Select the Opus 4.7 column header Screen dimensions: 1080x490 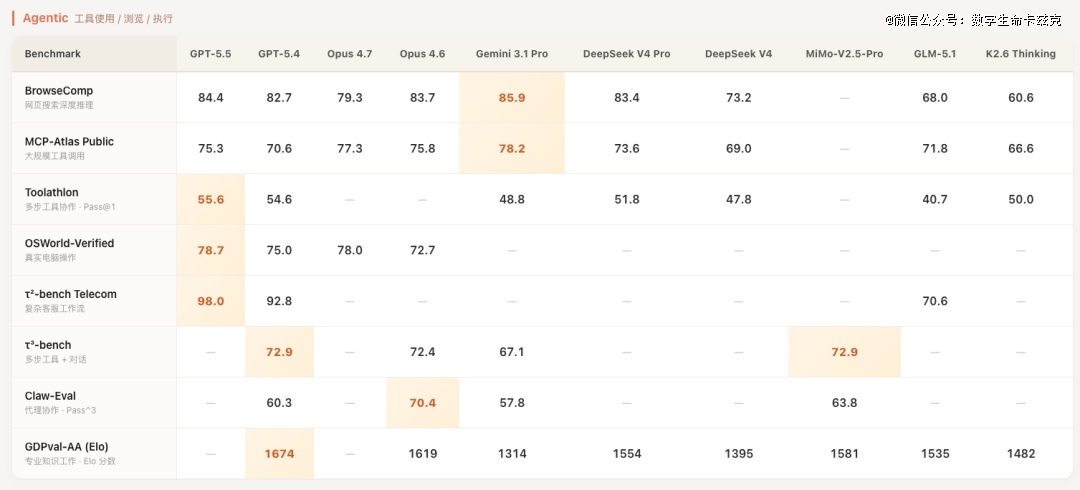(x=349, y=54)
